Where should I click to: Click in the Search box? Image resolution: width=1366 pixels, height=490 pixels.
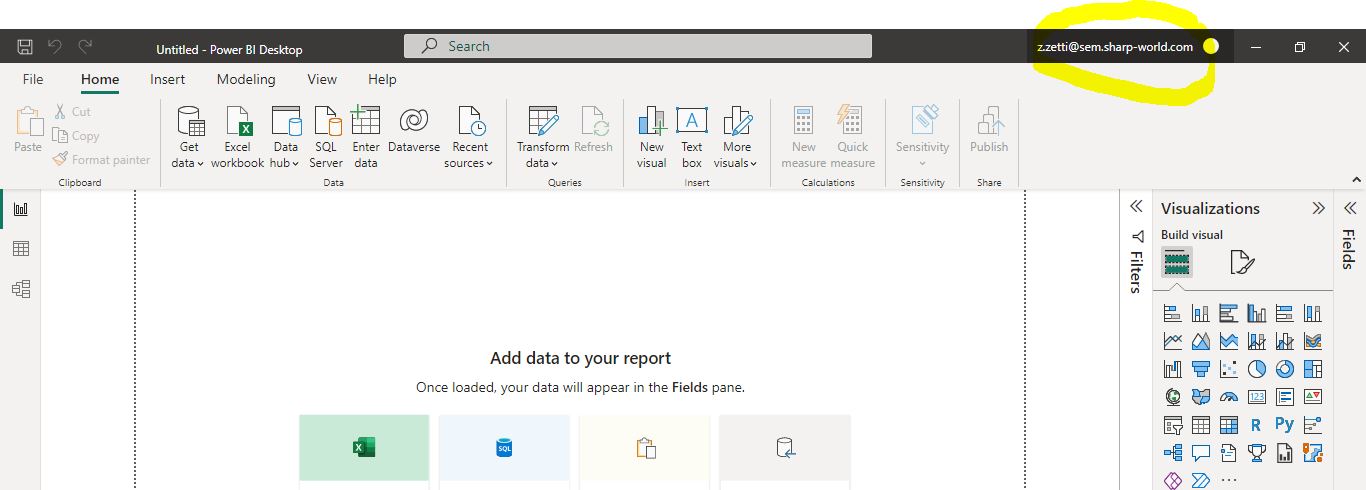pos(638,46)
